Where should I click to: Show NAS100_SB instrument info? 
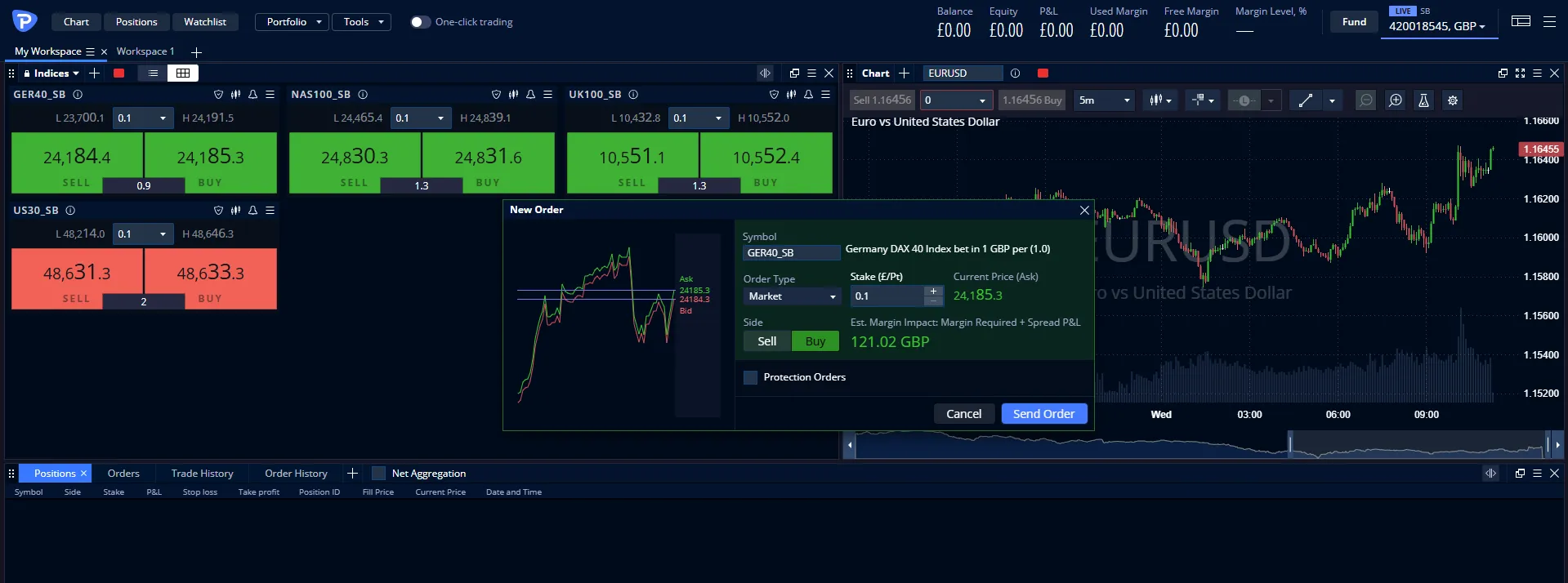pos(363,95)
